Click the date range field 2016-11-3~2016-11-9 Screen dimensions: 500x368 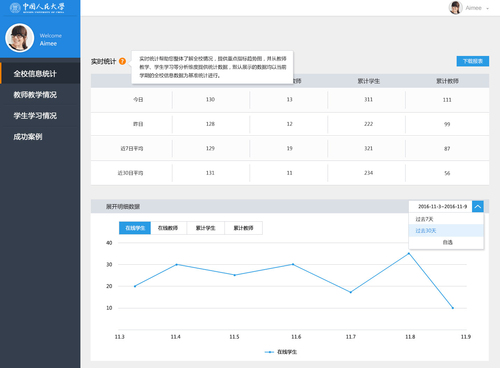pyautogui.click(x=440, y=207)
